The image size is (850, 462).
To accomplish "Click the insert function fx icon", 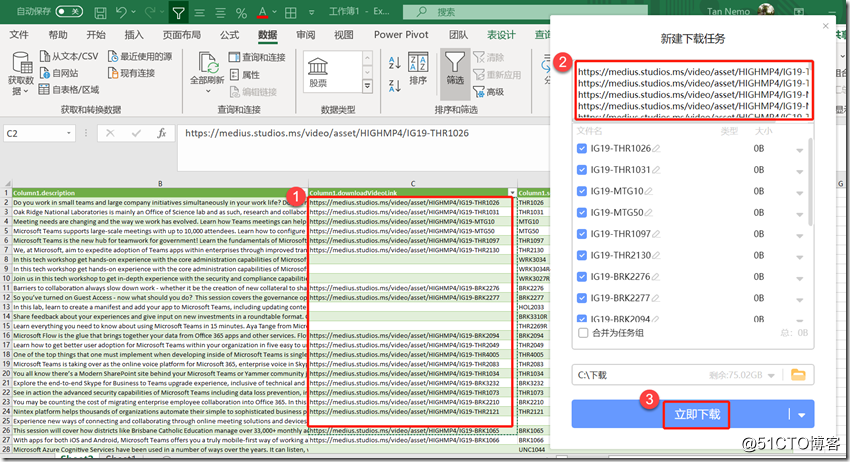I will coord(162,133).
